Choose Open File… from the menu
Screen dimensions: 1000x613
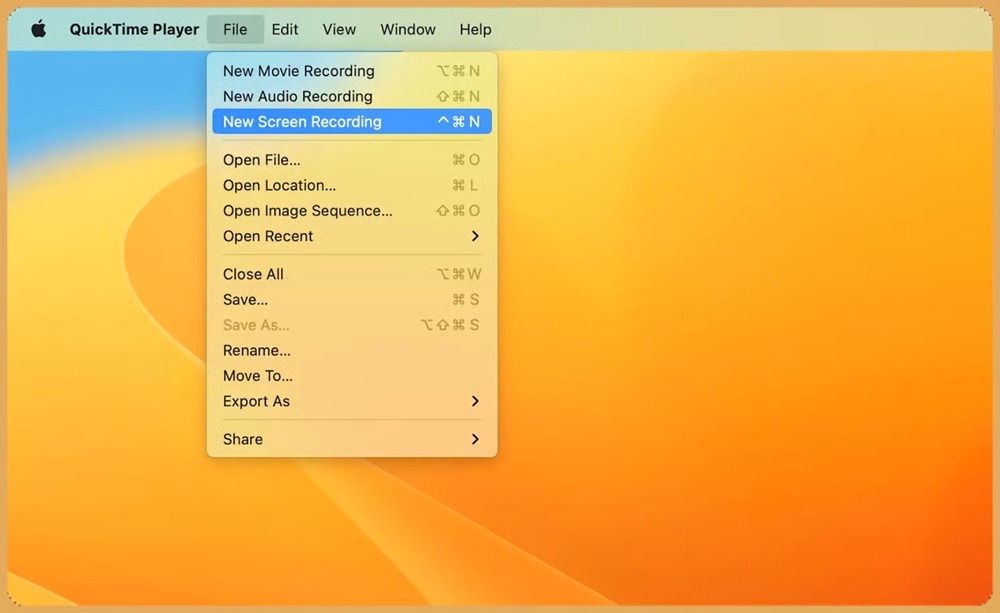(262, 160)
